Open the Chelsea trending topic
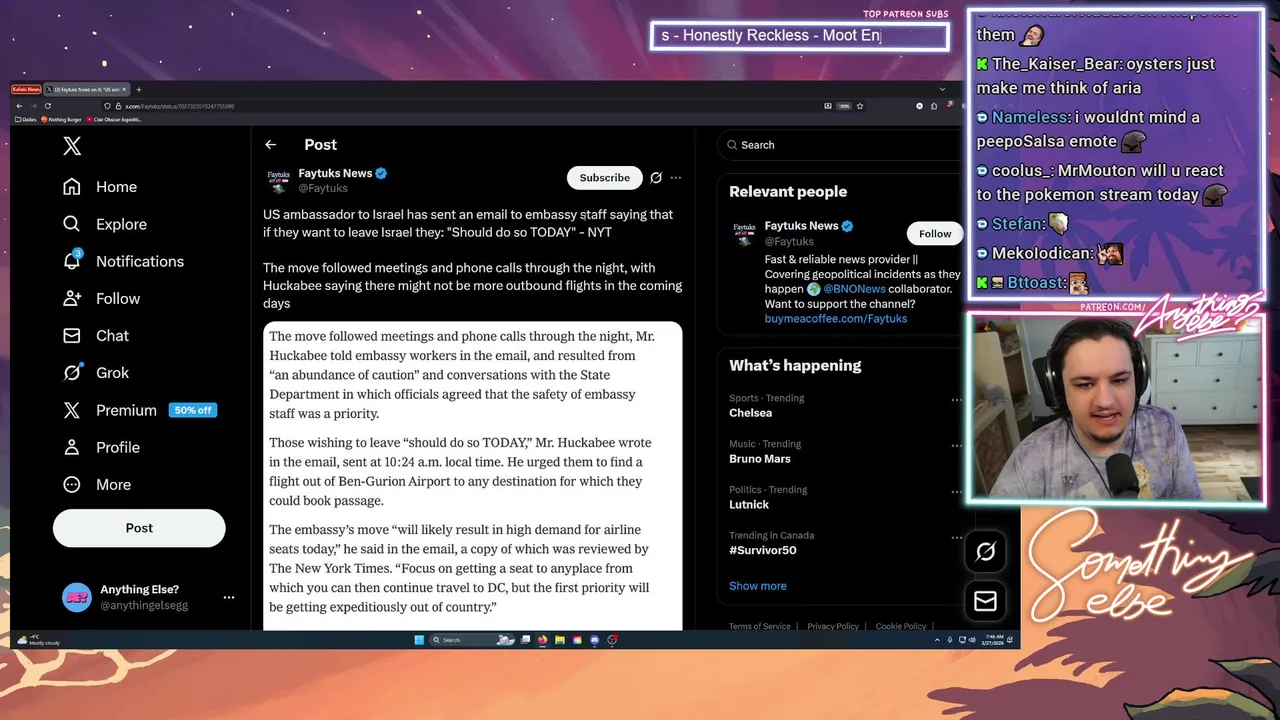 [x=750, y=413]
